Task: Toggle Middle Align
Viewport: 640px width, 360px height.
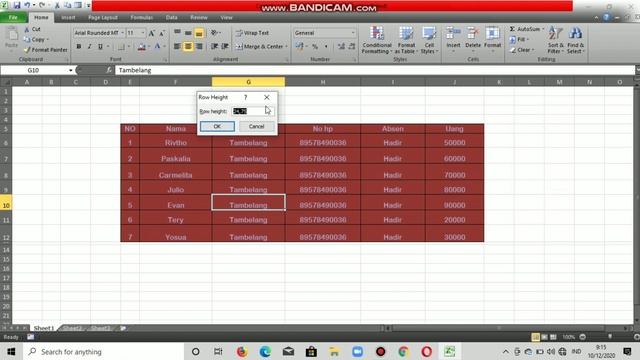Action: (x=188, y=33)
